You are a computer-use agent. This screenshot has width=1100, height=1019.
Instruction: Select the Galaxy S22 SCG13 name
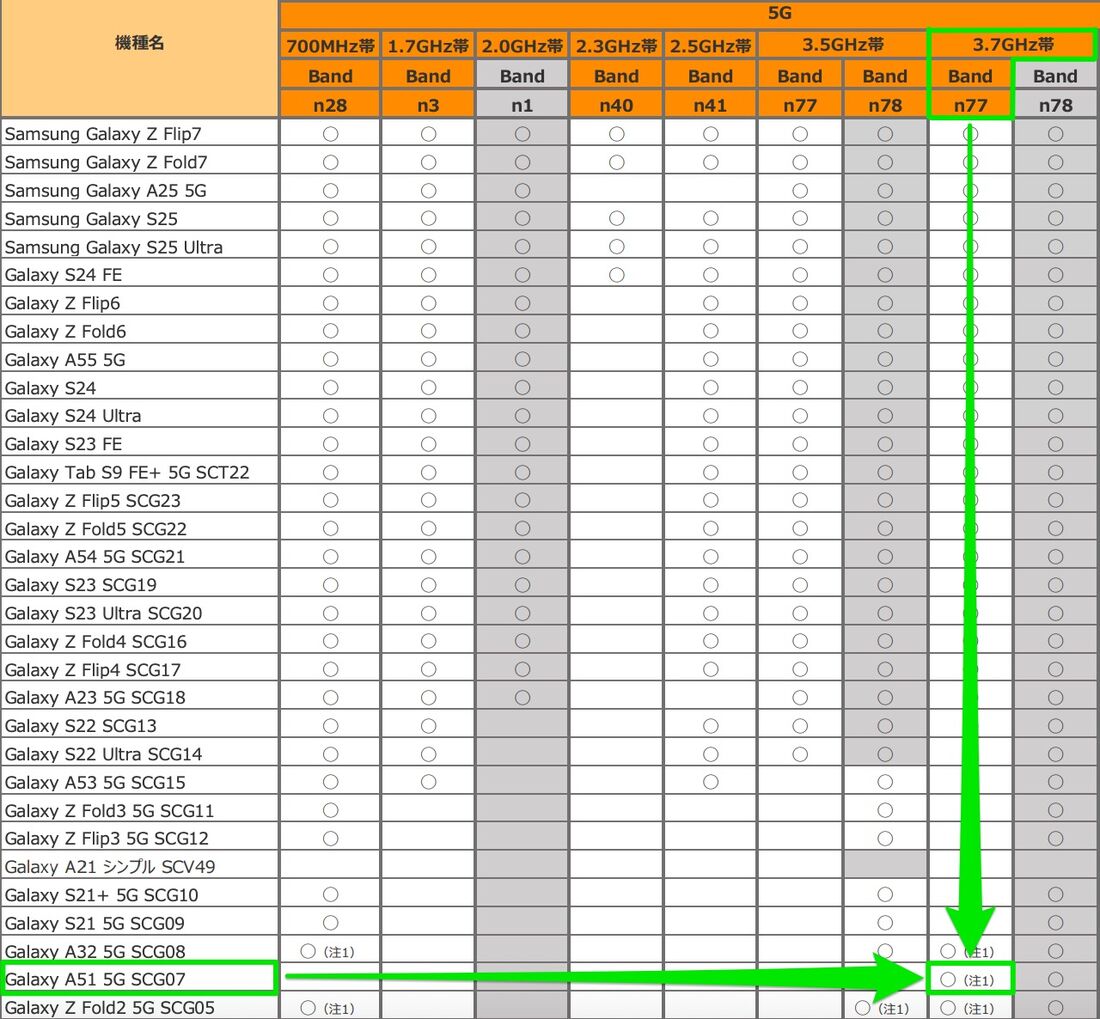tap(81, 725)
